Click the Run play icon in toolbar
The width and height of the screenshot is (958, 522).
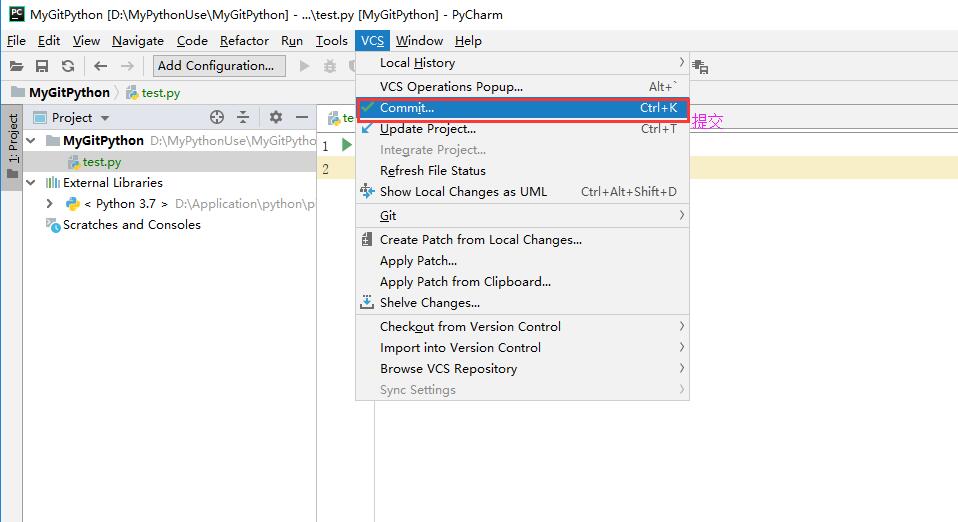304,66
